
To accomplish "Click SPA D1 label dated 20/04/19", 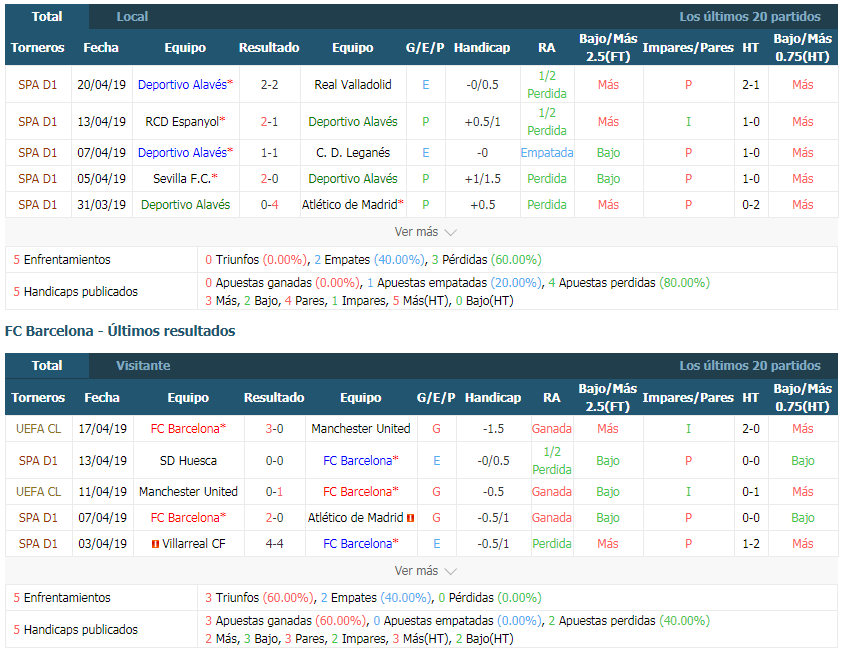I will point(38,84).
